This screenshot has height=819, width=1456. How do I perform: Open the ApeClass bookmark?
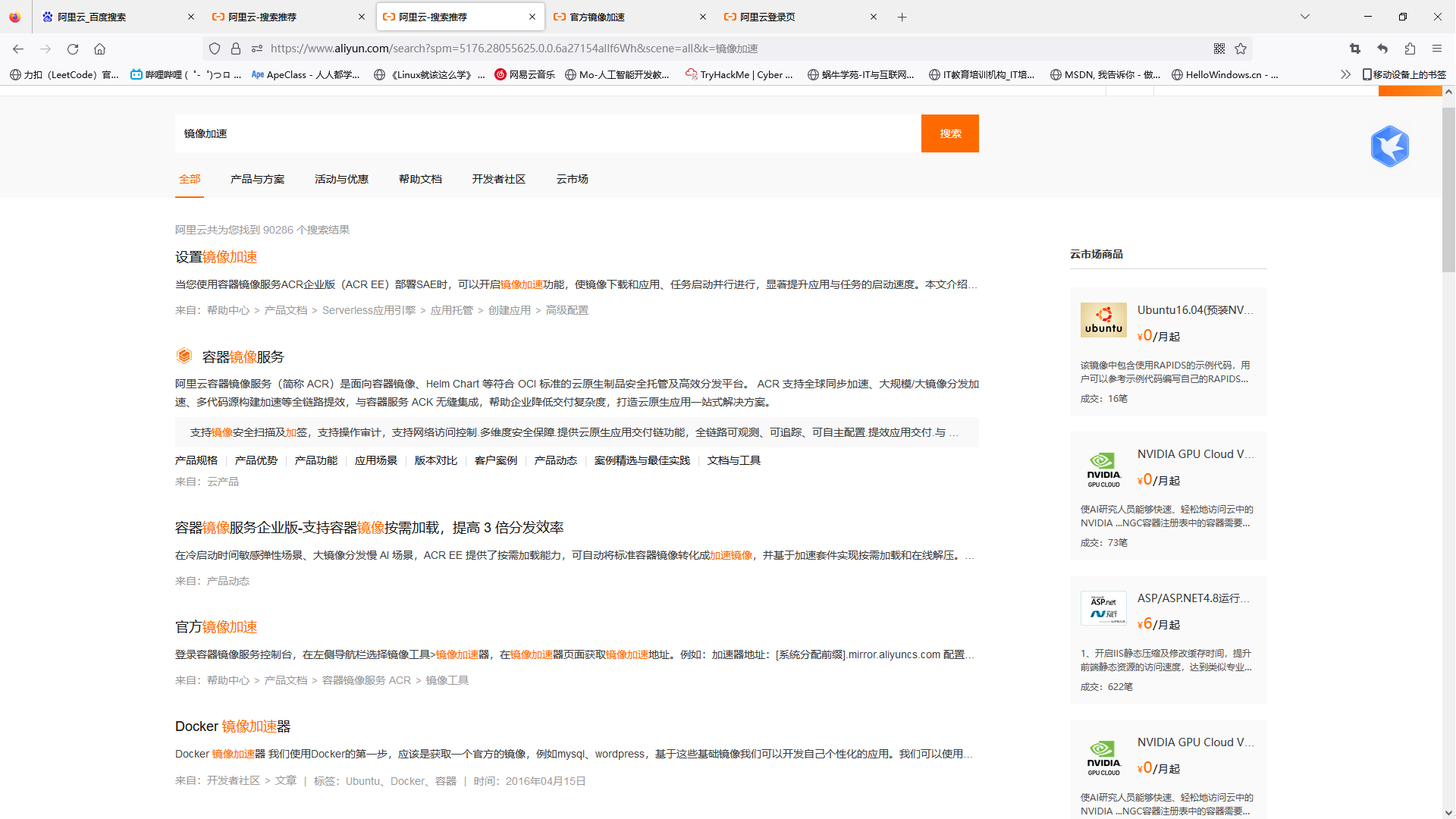[x=306, y=74]
